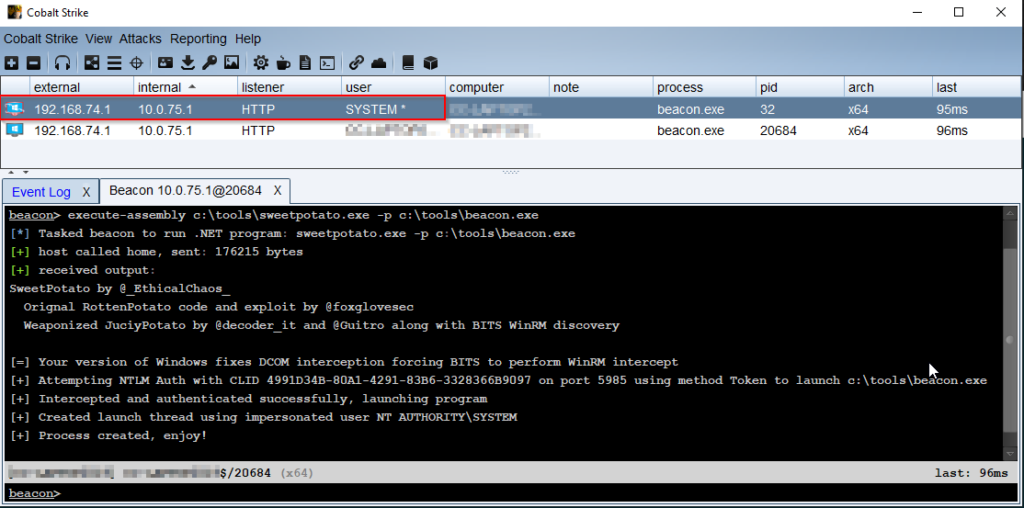Image resolution: width=1024 pixels, height=508 pixels.
Task: Sort sessions by computer column header
Action: click(497, 87)
